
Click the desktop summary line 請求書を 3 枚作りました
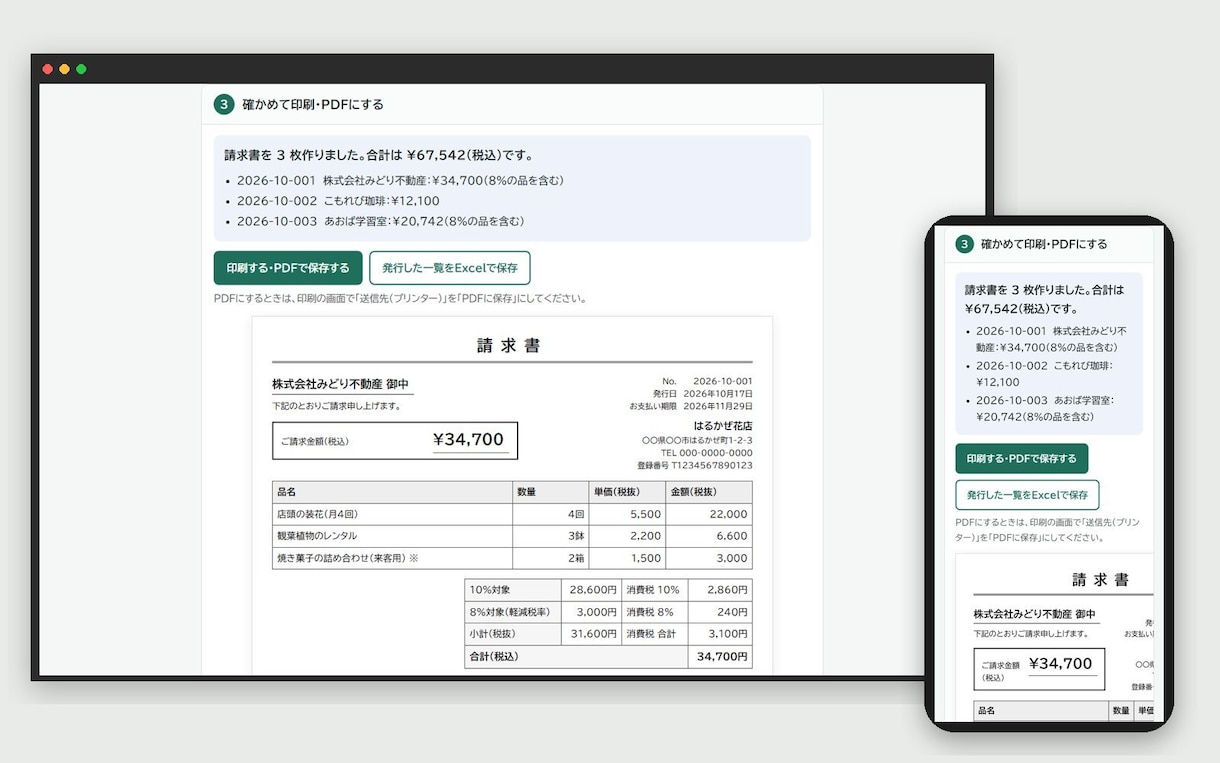[379, 155]
